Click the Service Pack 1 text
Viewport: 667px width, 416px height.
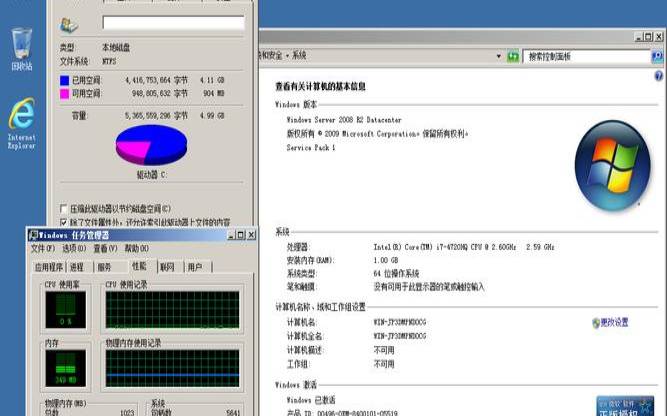311,148
